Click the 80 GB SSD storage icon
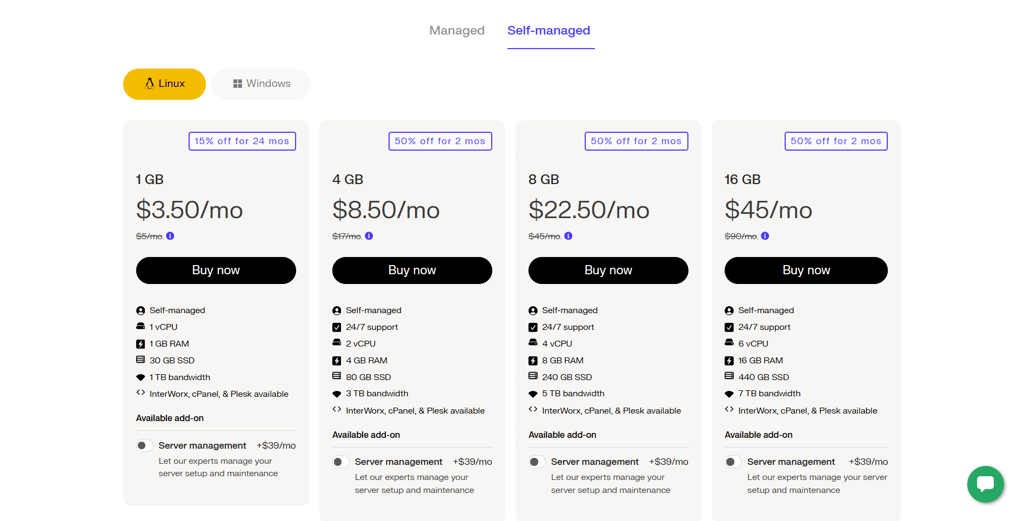 pos(336,376)
